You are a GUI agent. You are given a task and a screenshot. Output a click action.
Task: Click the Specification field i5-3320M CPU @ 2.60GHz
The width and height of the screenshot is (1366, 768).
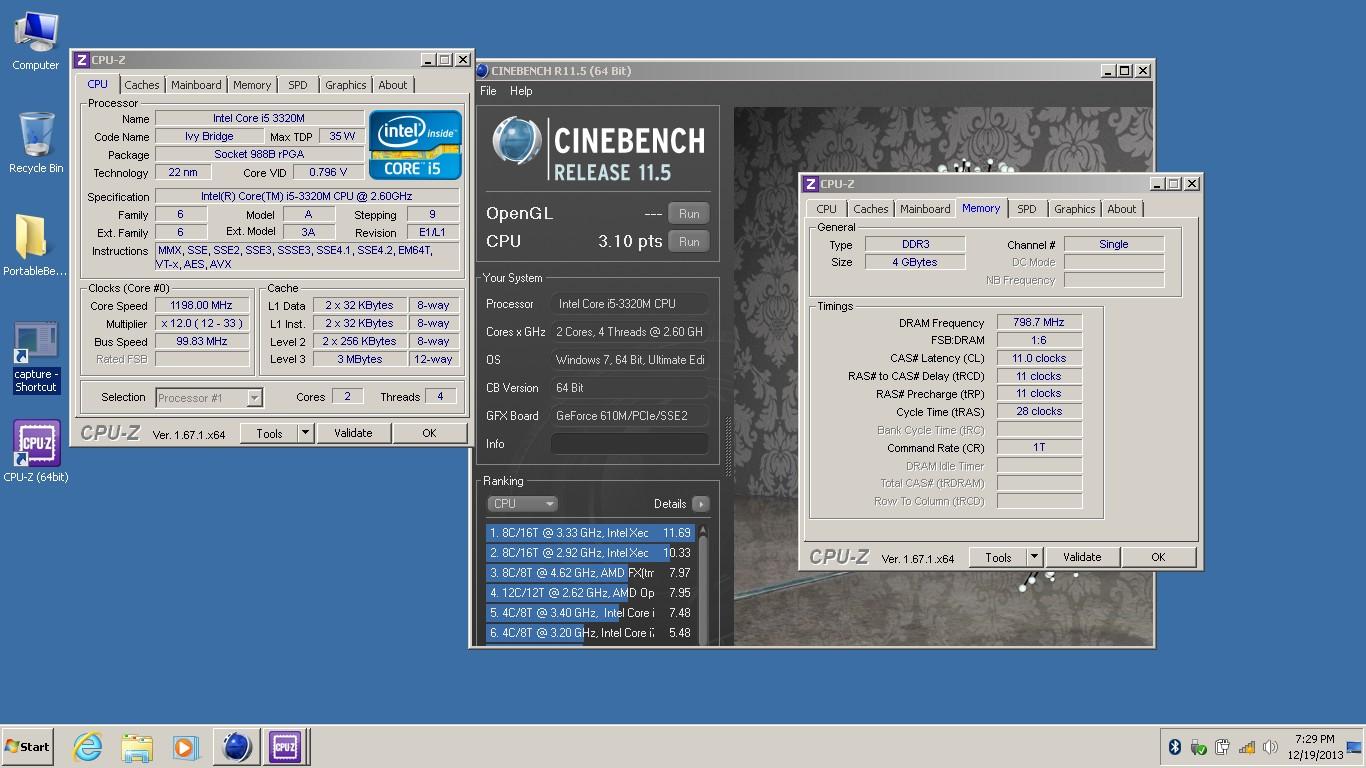307,197
